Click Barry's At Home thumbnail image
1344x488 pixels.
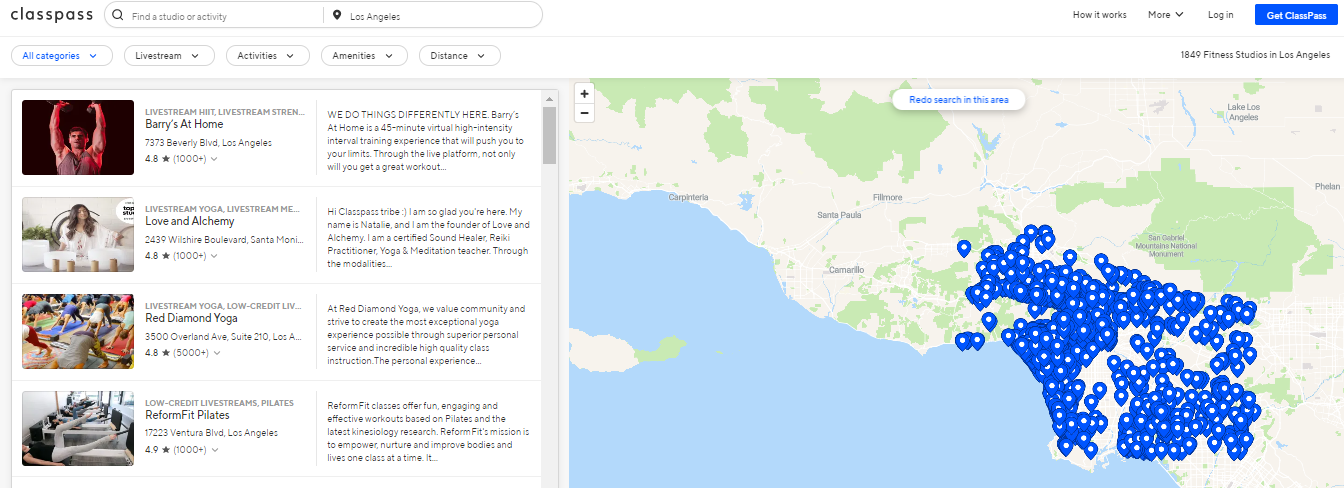[x=78, y=138]
